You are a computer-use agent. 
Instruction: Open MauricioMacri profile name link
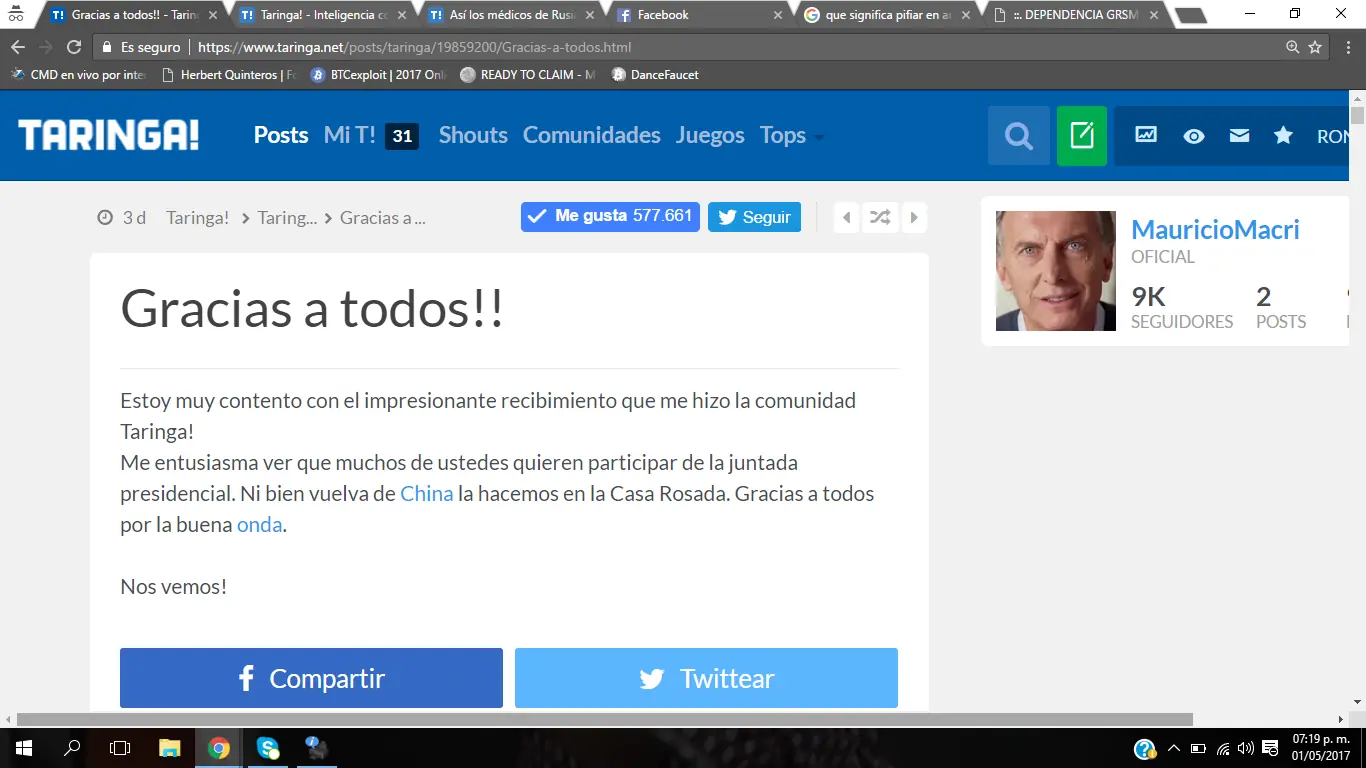tap(1215, 229)
